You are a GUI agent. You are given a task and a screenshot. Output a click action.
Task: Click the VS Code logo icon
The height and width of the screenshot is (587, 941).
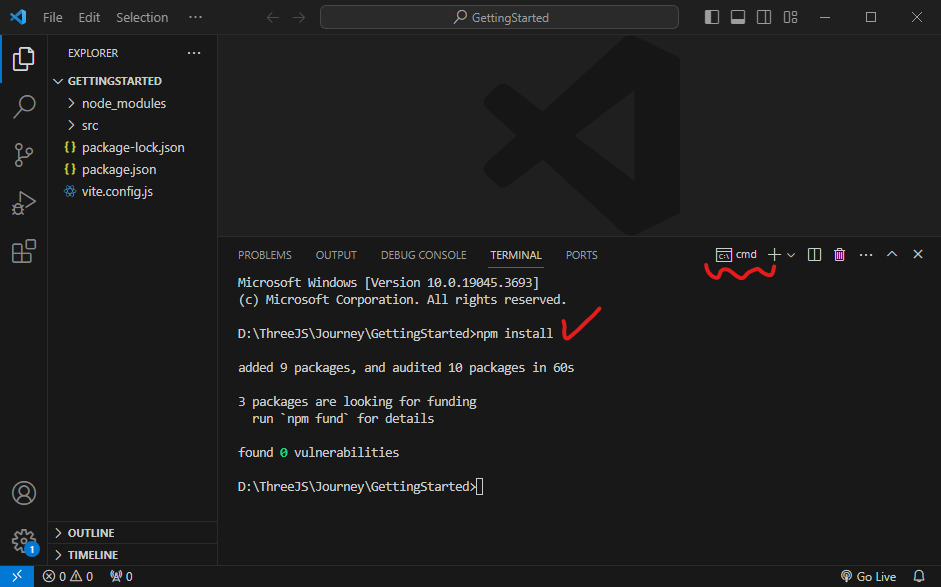18,17
